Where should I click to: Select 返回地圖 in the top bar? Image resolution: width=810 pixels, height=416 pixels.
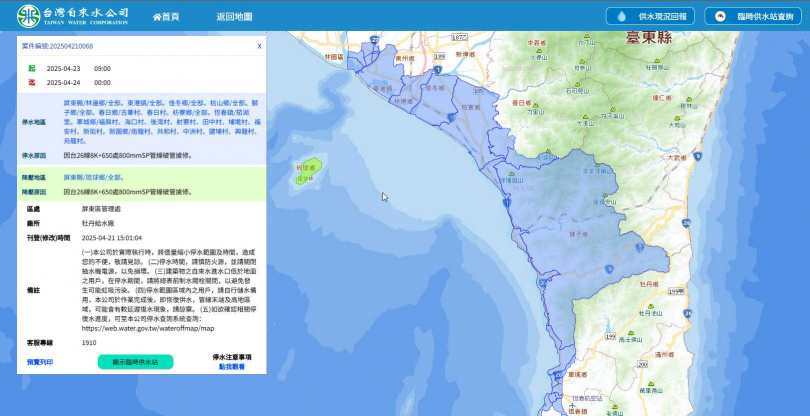234,17
